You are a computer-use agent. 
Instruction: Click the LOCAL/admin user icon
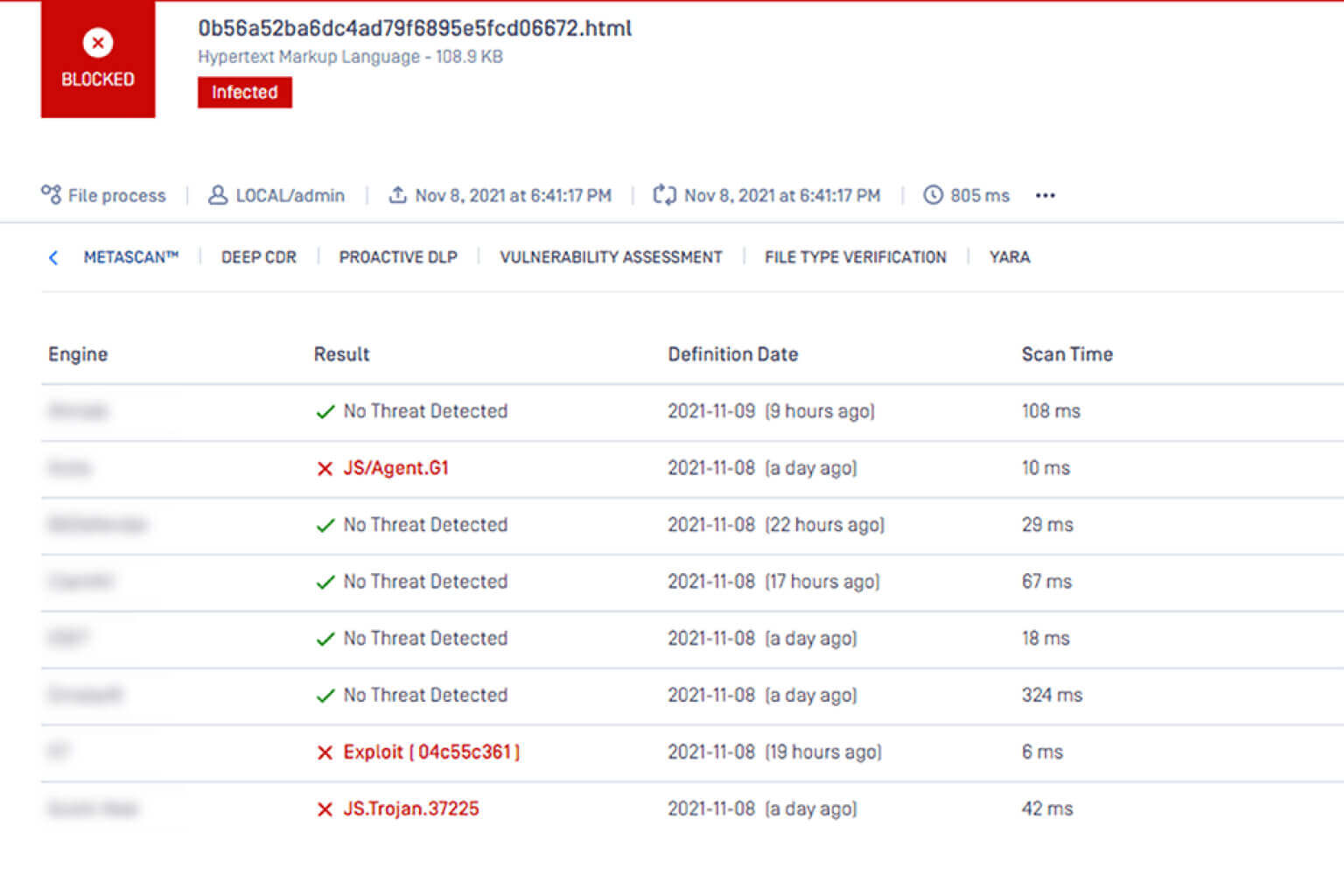point(217,194)
